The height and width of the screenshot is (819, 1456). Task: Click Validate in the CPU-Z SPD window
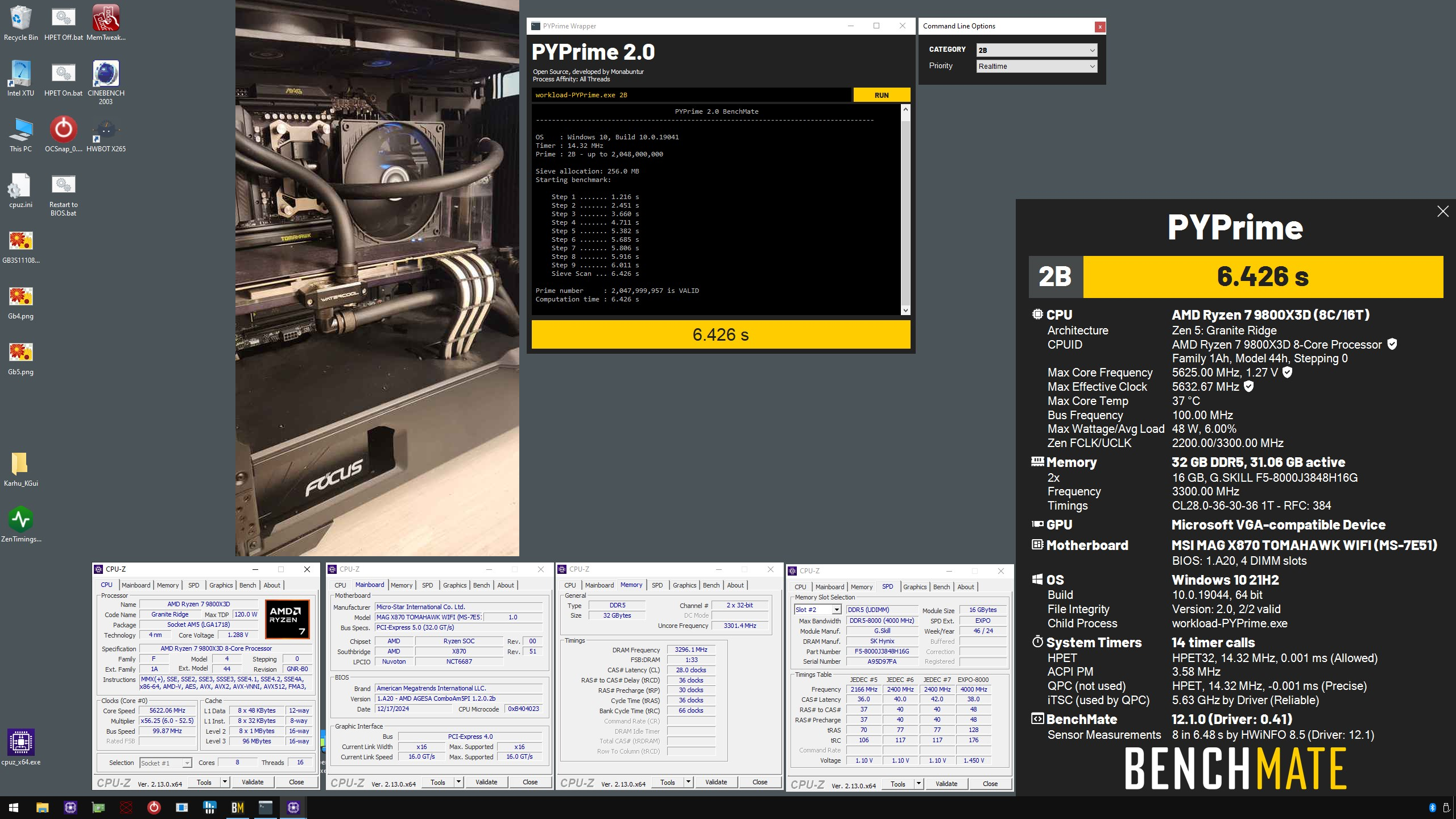[x=946, y=784]
